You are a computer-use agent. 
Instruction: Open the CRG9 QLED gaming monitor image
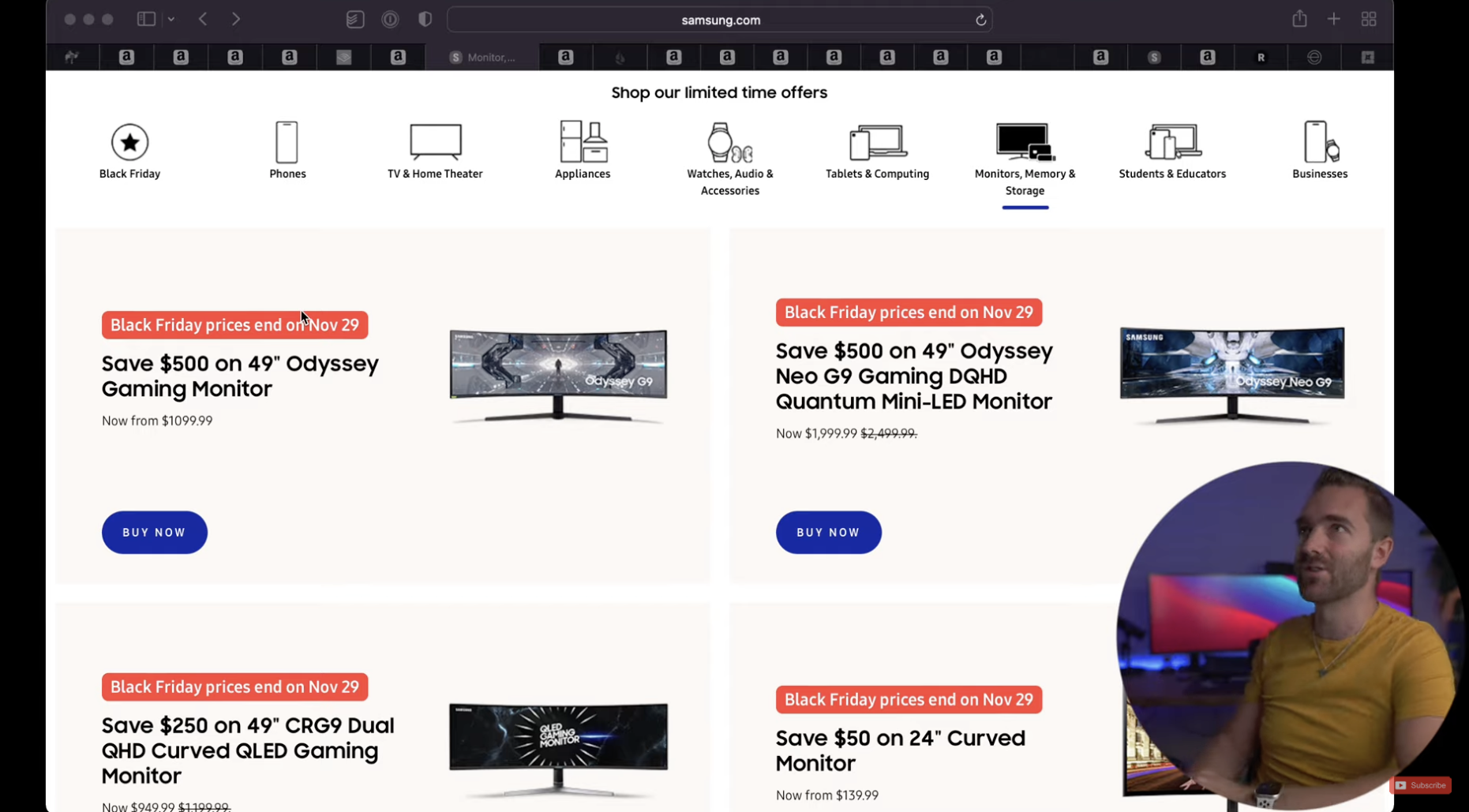tap(558, 750)
